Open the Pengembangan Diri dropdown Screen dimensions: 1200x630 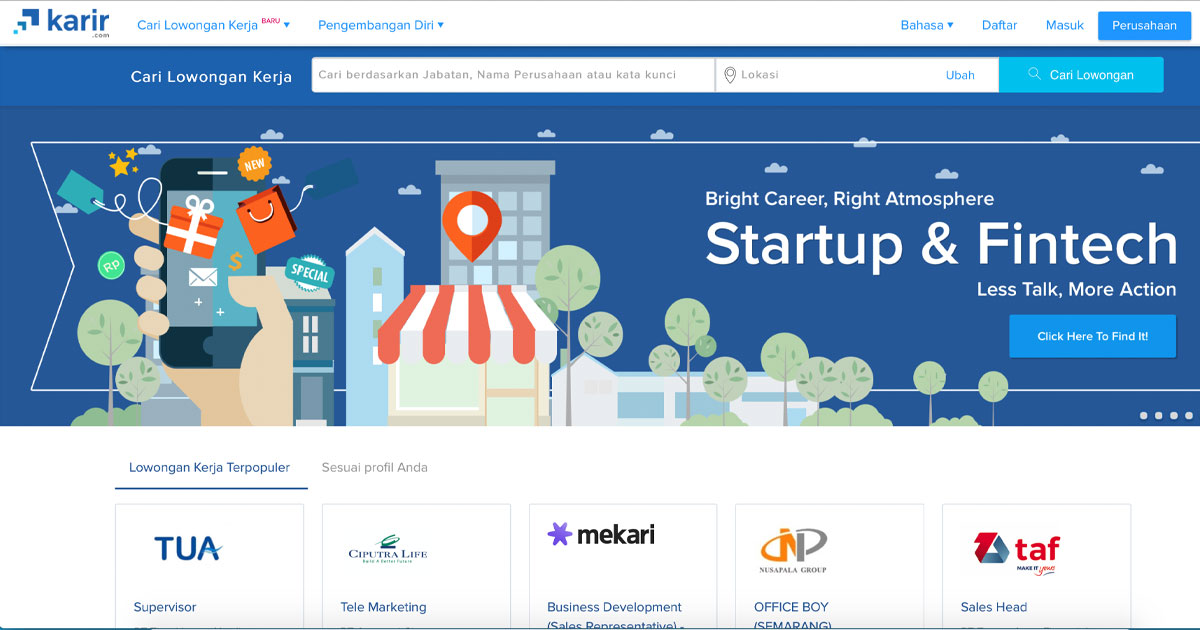point(380,24)
